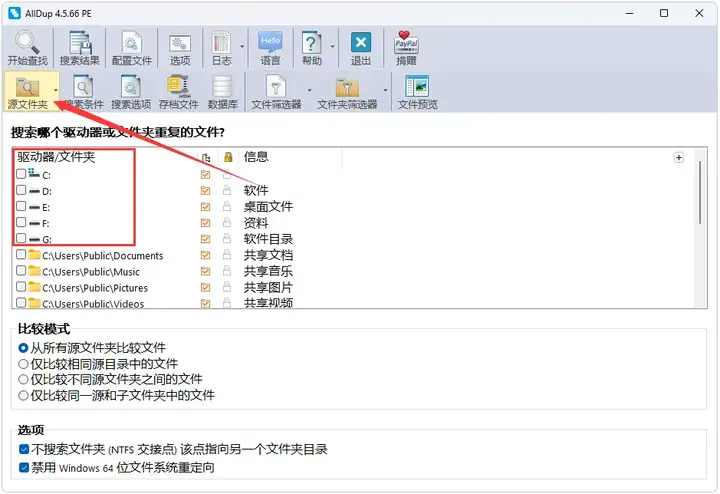
Task: Click the lock icon in C:\Users\Public\Documents row
Action: 227,254
